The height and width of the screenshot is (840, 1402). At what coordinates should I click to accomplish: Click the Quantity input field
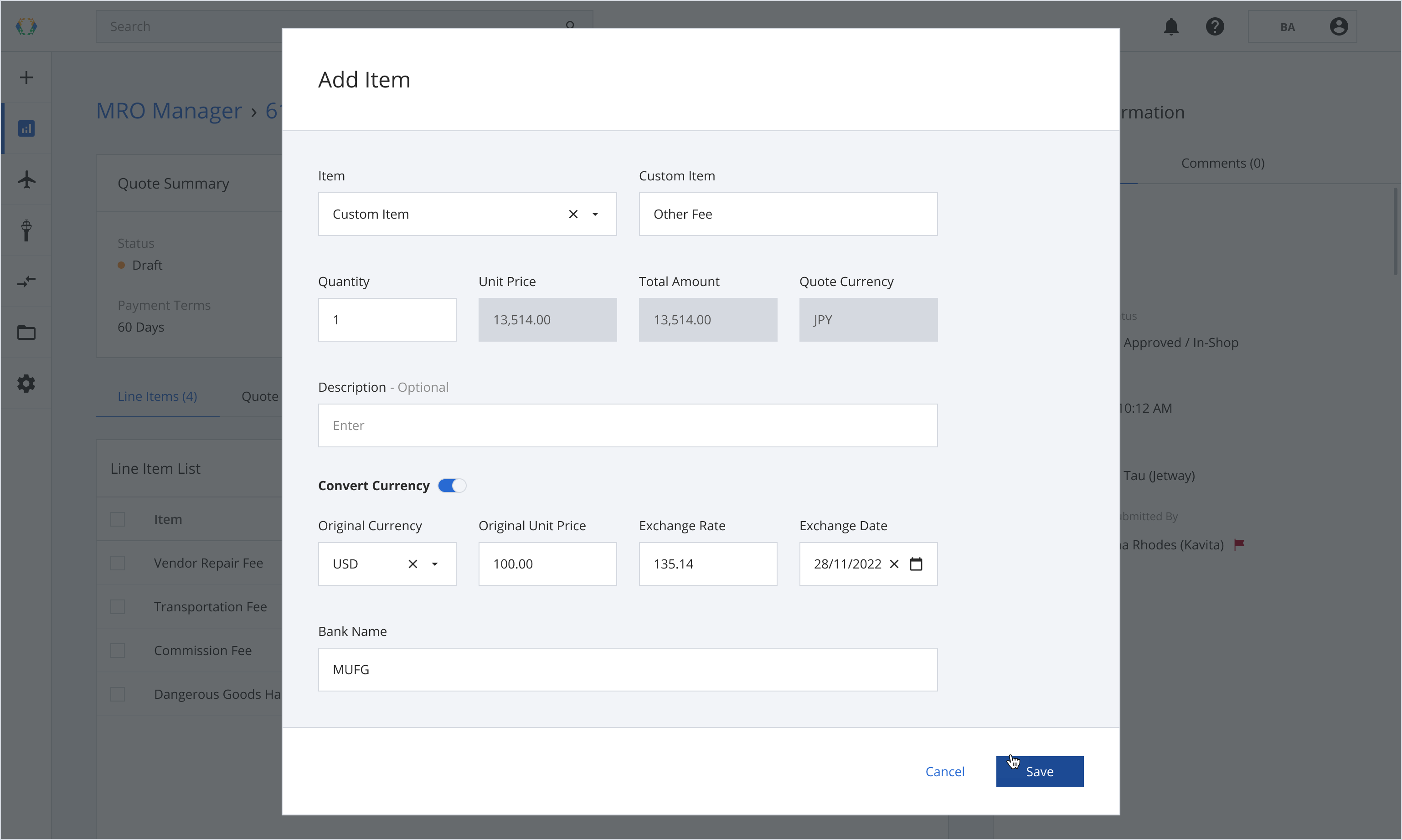tap(387, 320)
